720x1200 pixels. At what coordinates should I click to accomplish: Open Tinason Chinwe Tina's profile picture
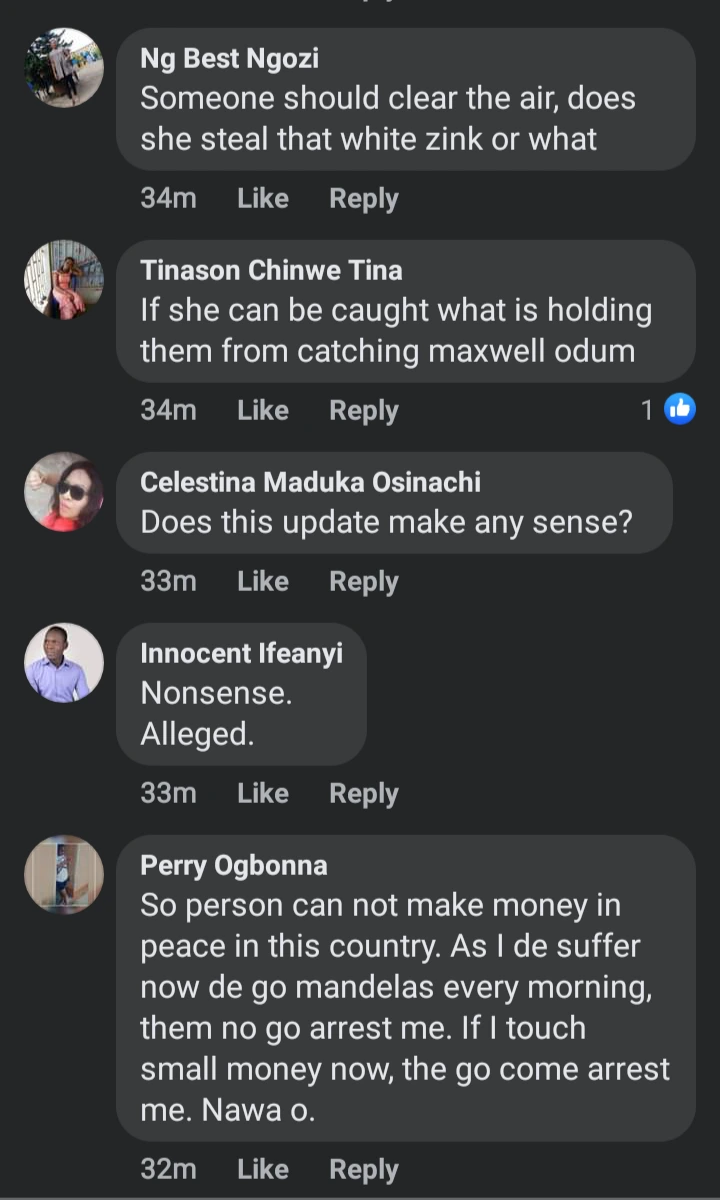[64, 279]
